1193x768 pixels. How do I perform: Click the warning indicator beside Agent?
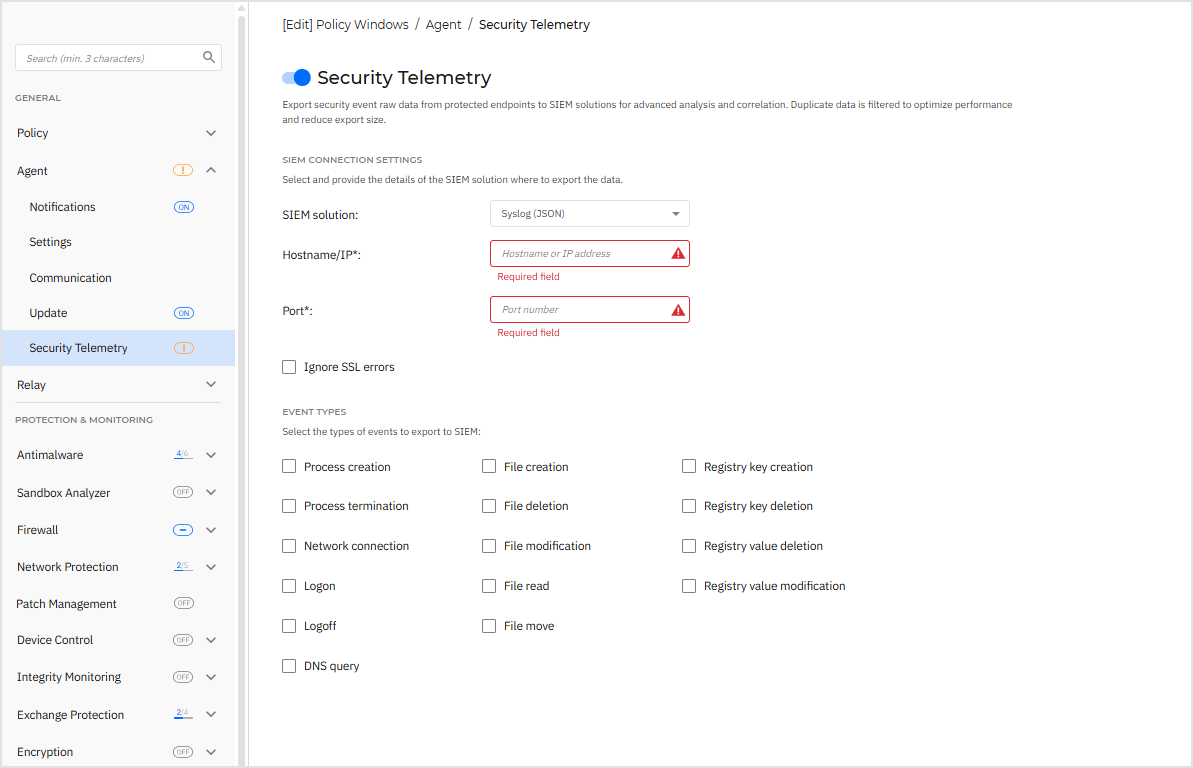[x=182, y=170]
